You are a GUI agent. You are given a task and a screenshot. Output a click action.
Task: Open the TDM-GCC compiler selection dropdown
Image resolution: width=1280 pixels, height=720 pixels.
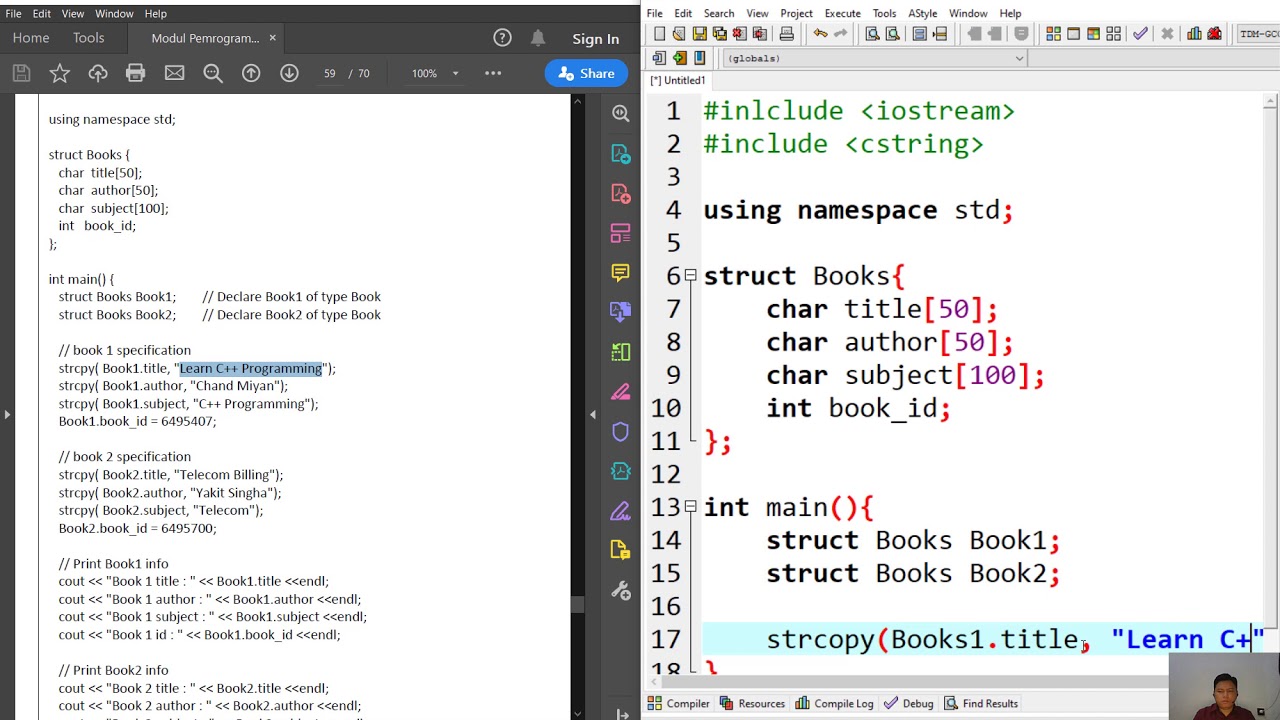click(1259, 34)
